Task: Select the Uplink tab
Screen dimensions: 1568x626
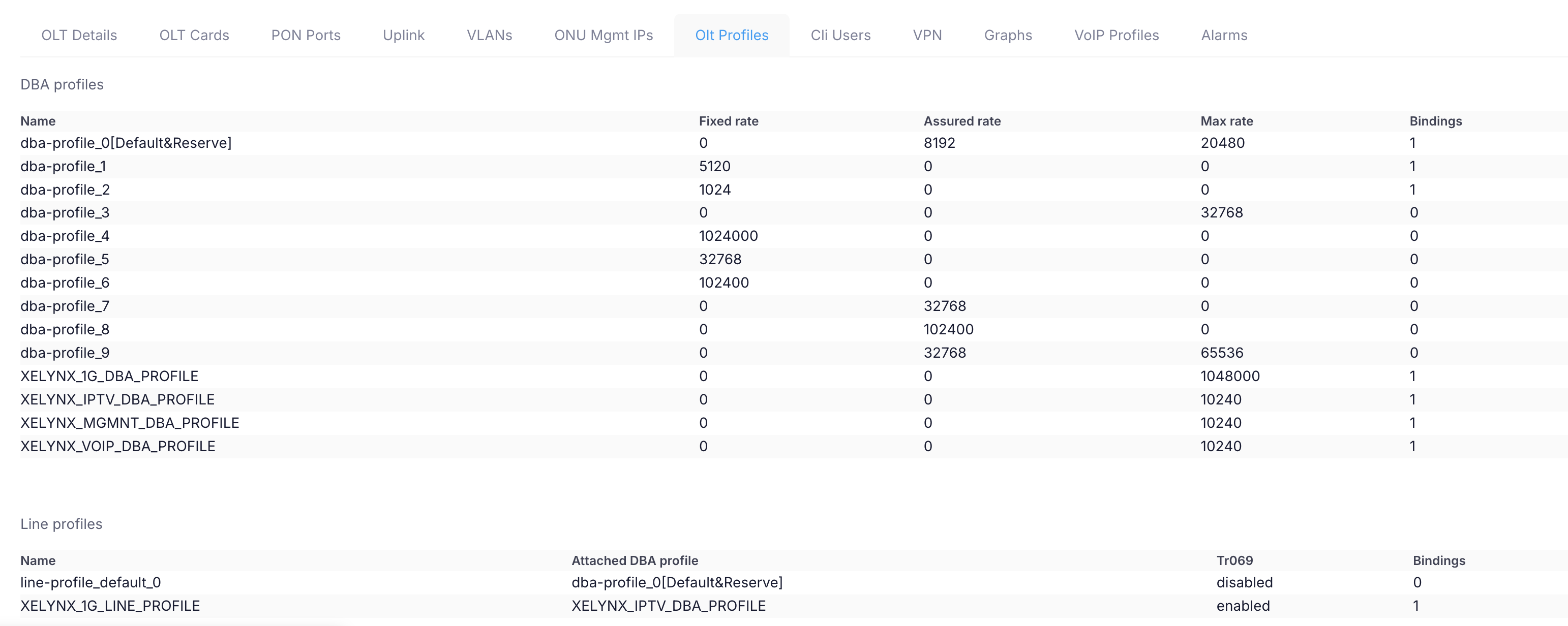Action: [404, 35]
